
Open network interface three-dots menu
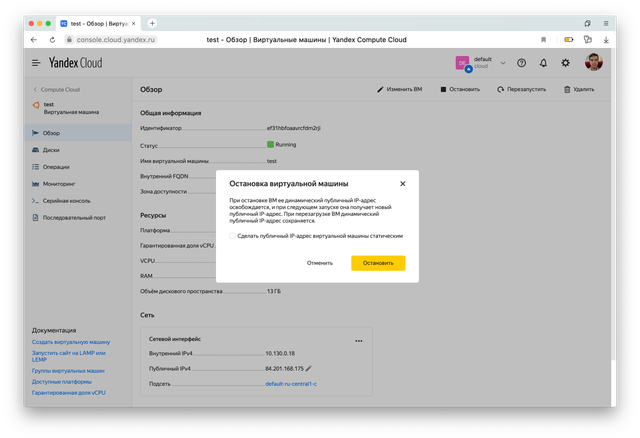pyautogui.click(x=359, y=340)
